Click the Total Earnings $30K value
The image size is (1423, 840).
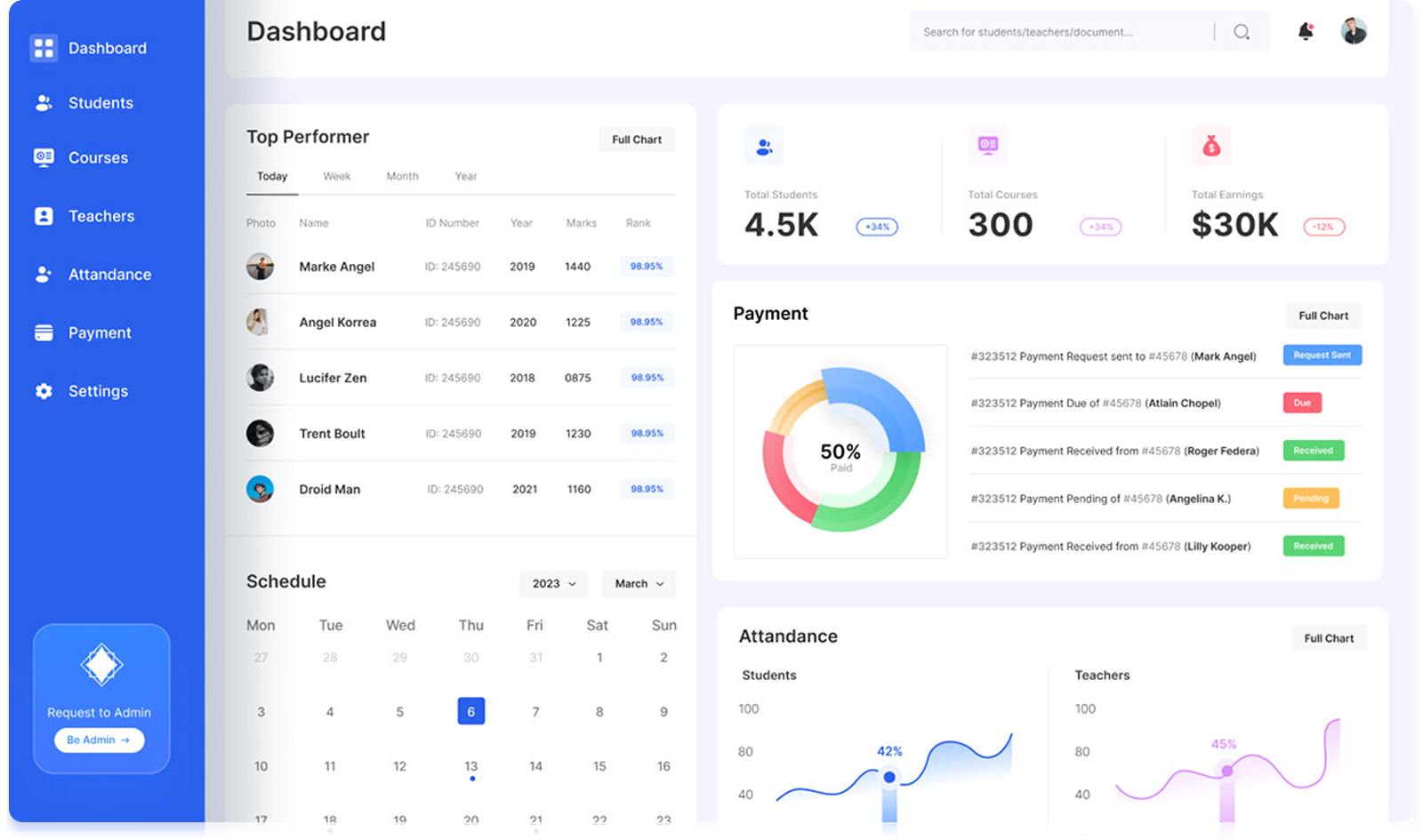[1235, 225]
